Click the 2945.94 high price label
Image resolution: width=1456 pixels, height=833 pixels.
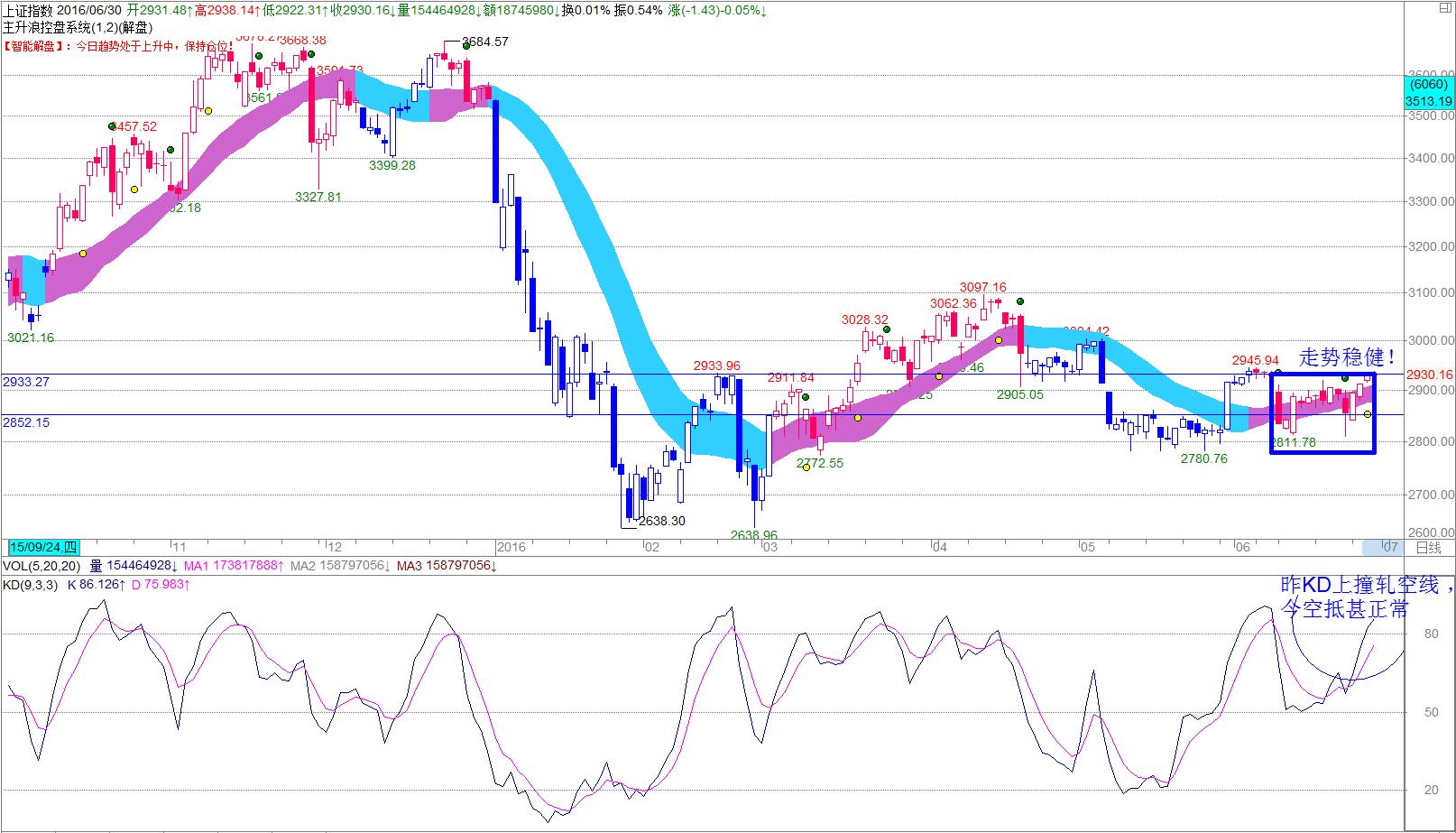[1256, 360]
